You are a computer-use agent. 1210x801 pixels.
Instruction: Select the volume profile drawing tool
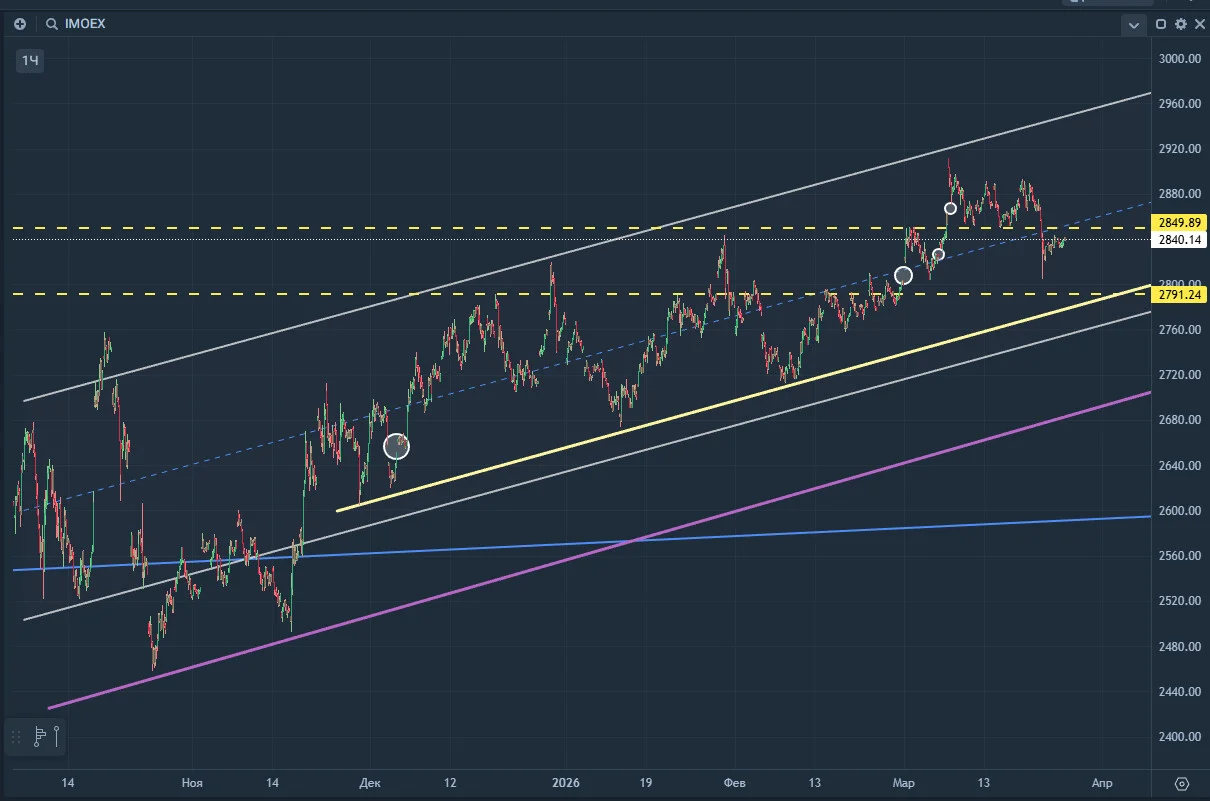[x=39, y=738]
